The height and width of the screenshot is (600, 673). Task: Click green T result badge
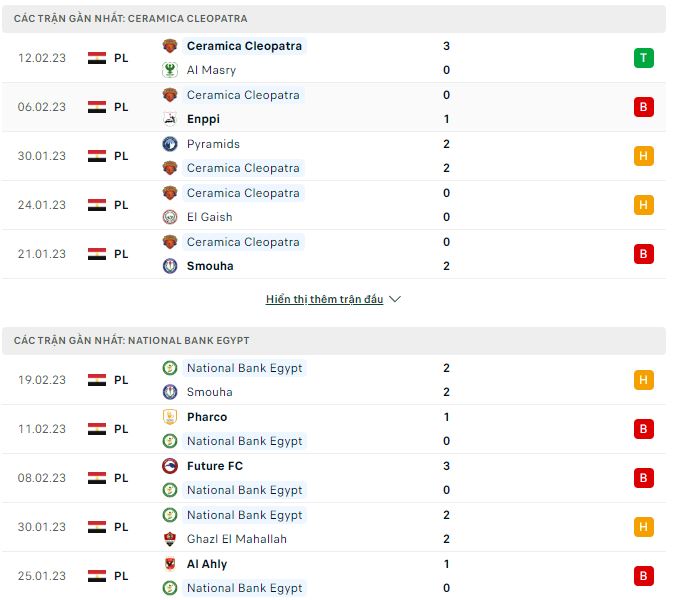point(643,58)
